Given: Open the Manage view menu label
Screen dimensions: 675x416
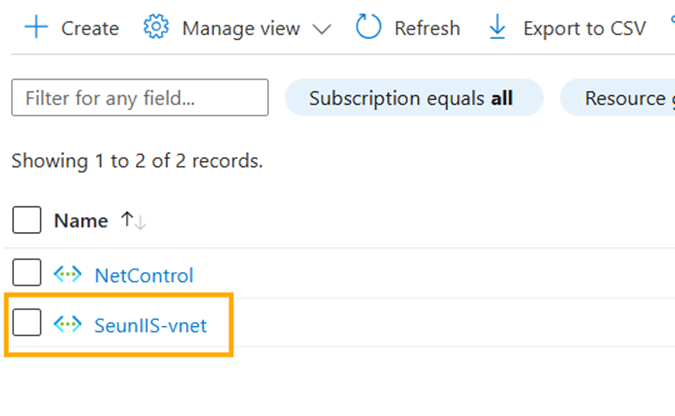Looking at the screenshot, I should click(240, 28).
